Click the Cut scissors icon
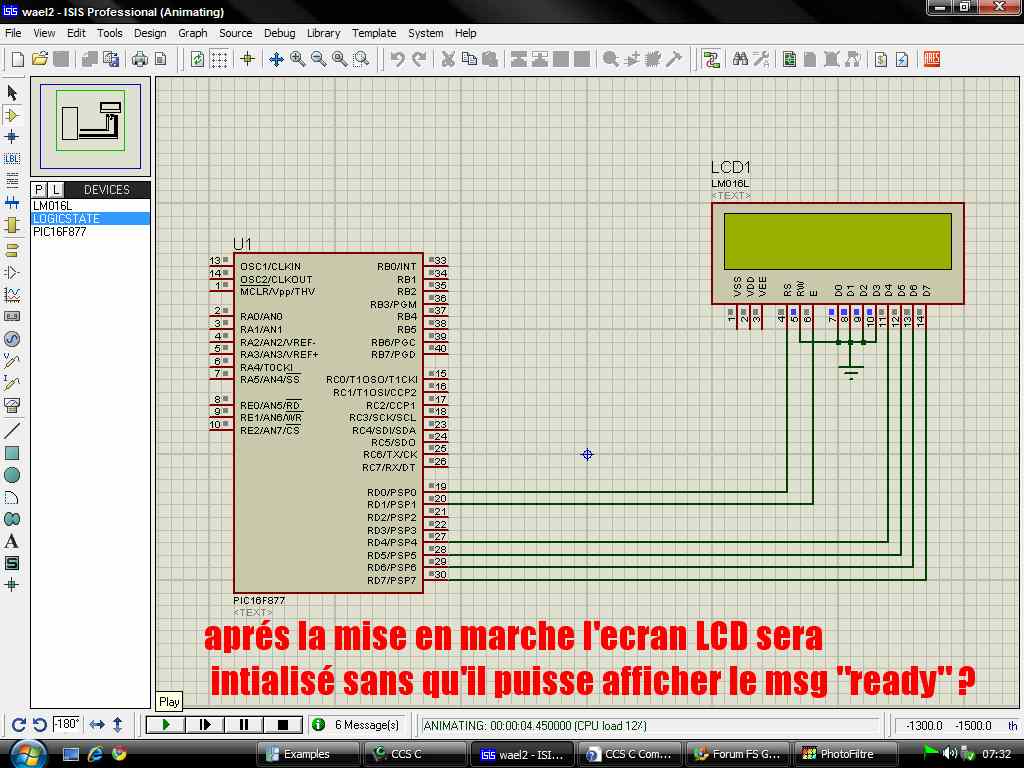 (x=448, y=59)
